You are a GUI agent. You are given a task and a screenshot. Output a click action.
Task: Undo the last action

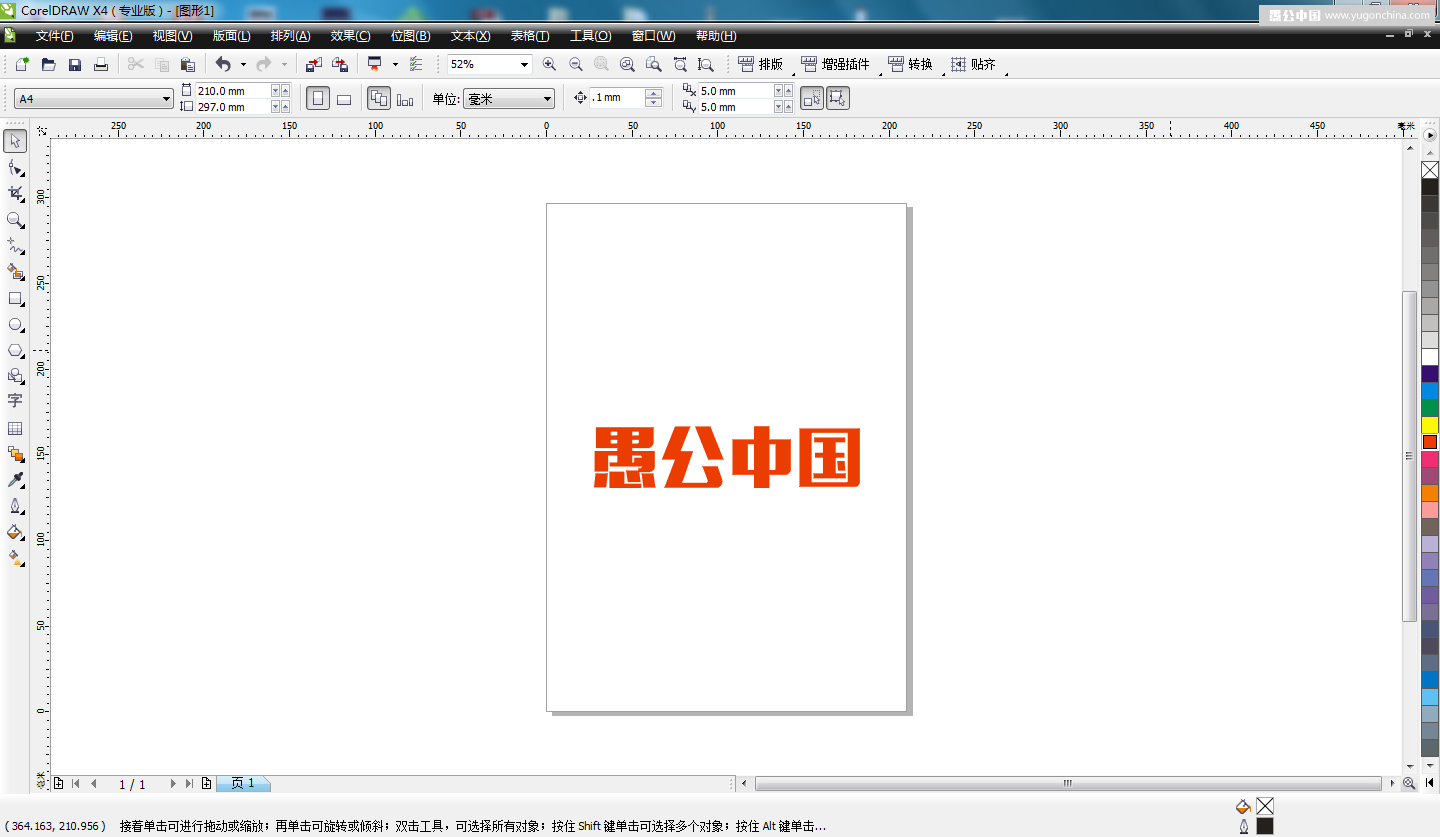[223, 64]
